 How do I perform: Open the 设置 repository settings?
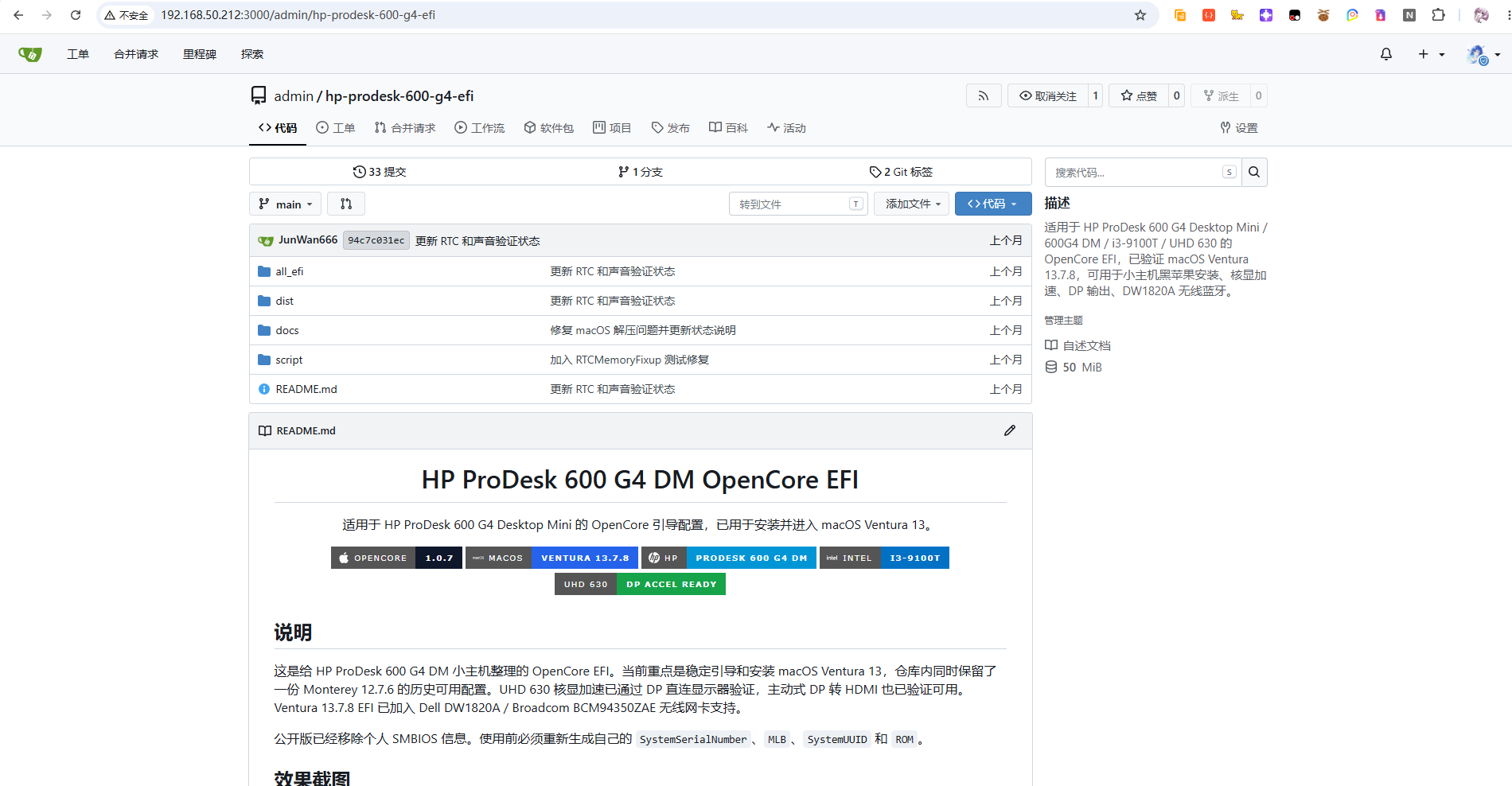1239,128
